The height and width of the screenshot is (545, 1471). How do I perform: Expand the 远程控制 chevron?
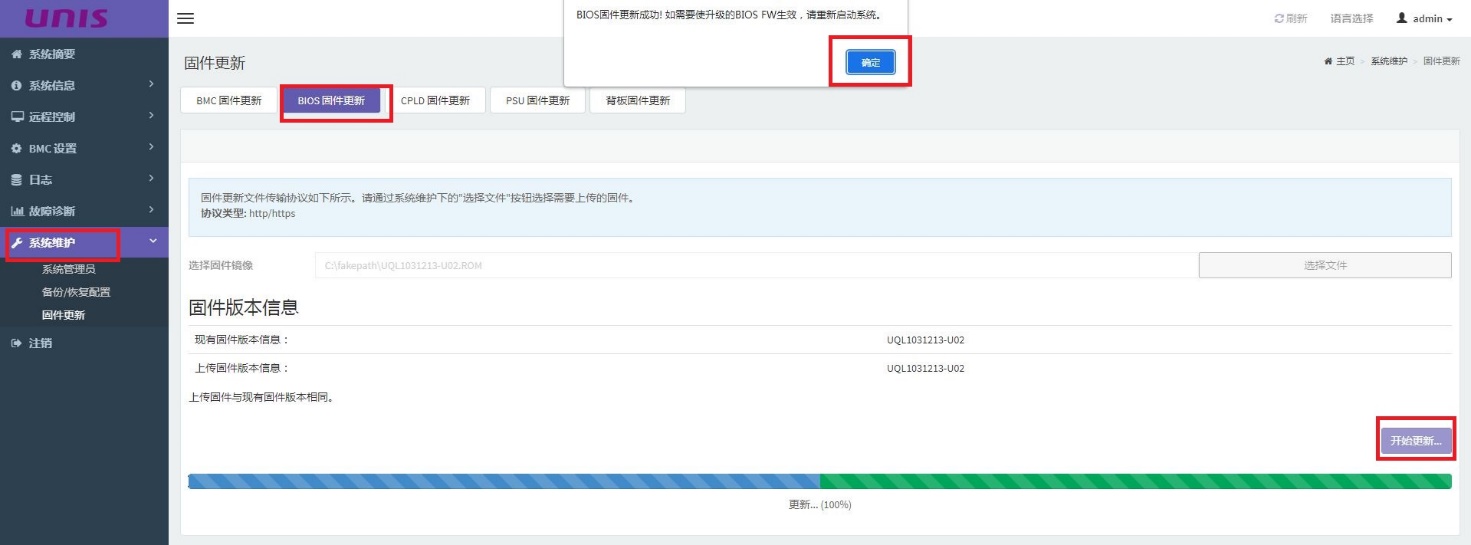(x=151, y=117)
